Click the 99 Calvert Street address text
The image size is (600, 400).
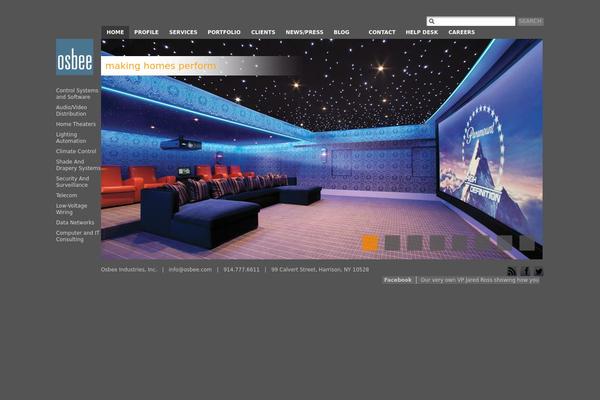(320, 269)
